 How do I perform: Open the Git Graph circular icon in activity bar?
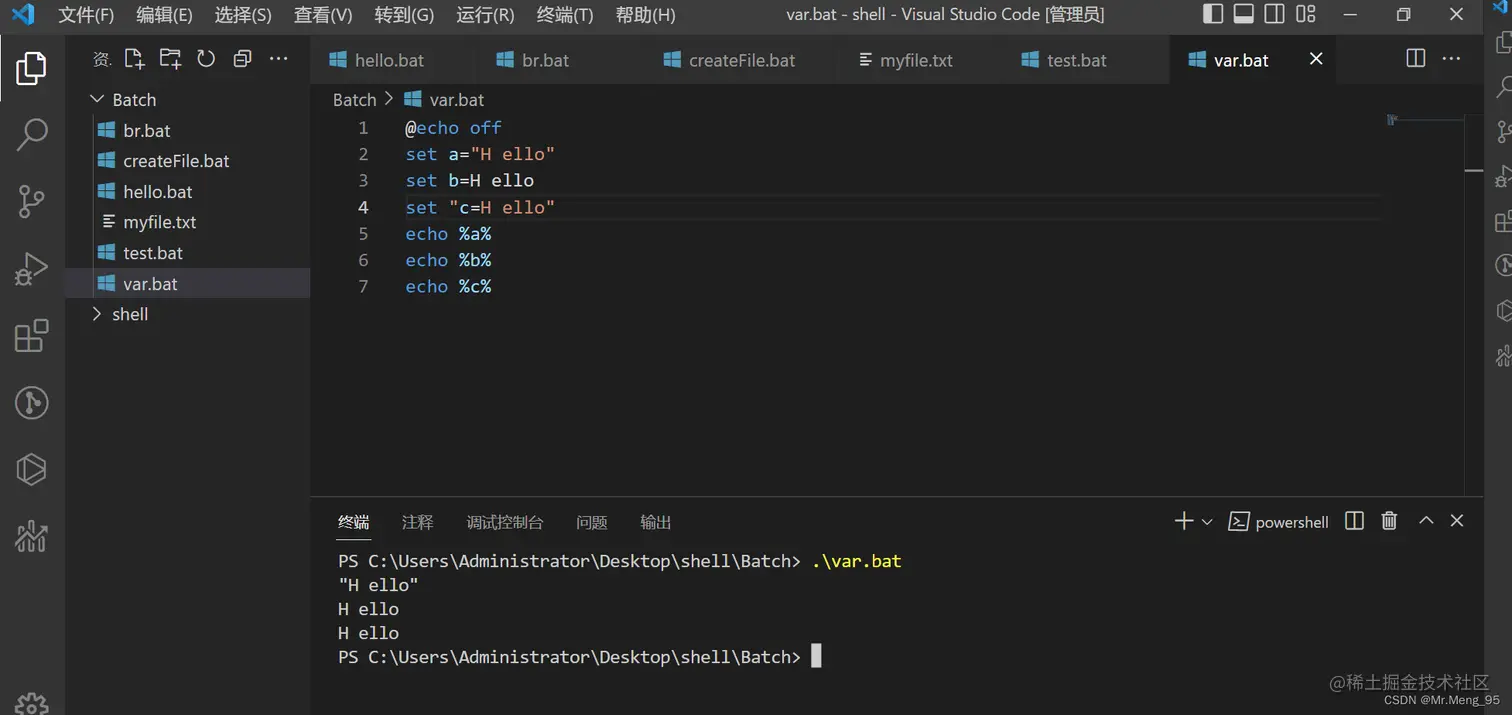click(x=31, y=402)
